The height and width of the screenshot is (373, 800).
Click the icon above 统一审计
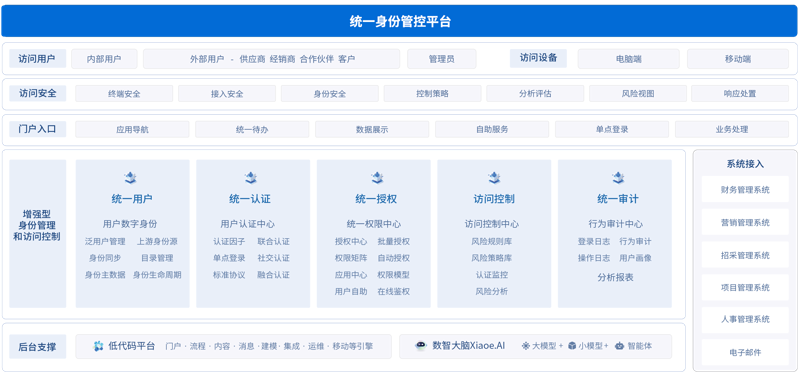coord(618,178)
